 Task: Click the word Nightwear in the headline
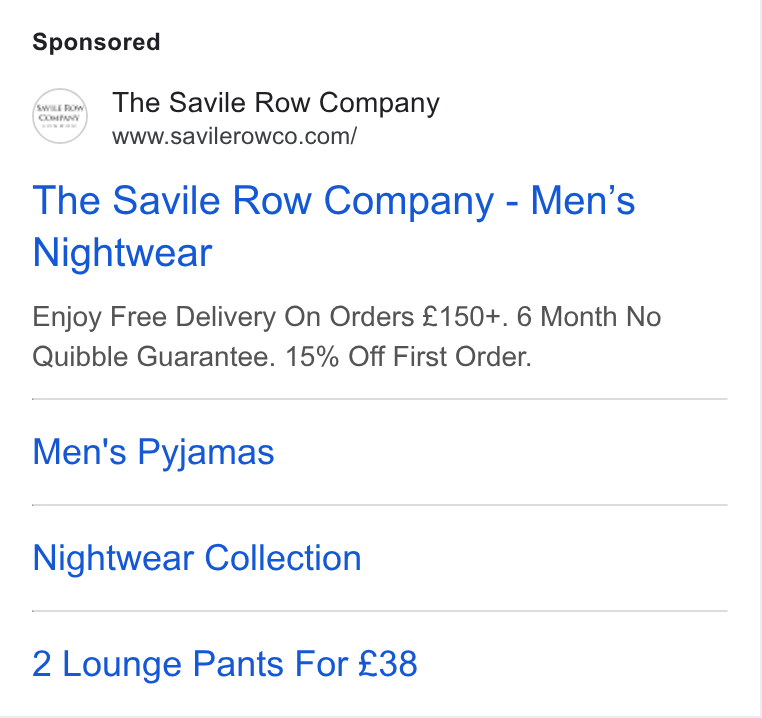(x=122, y=253)
